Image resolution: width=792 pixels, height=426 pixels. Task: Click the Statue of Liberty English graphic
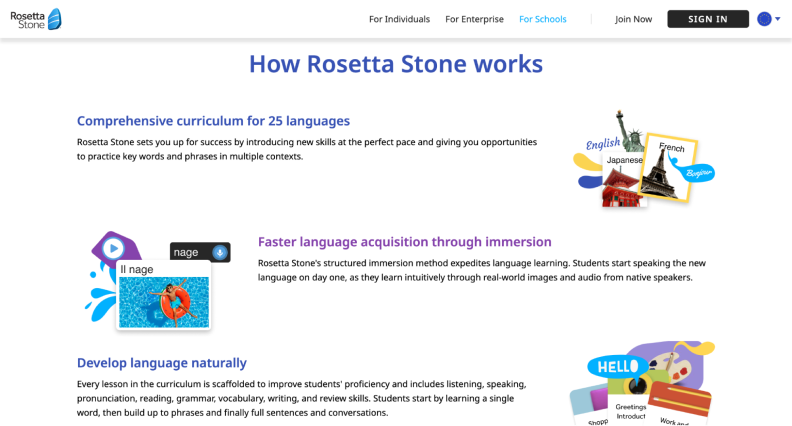(x=629, y=131)
